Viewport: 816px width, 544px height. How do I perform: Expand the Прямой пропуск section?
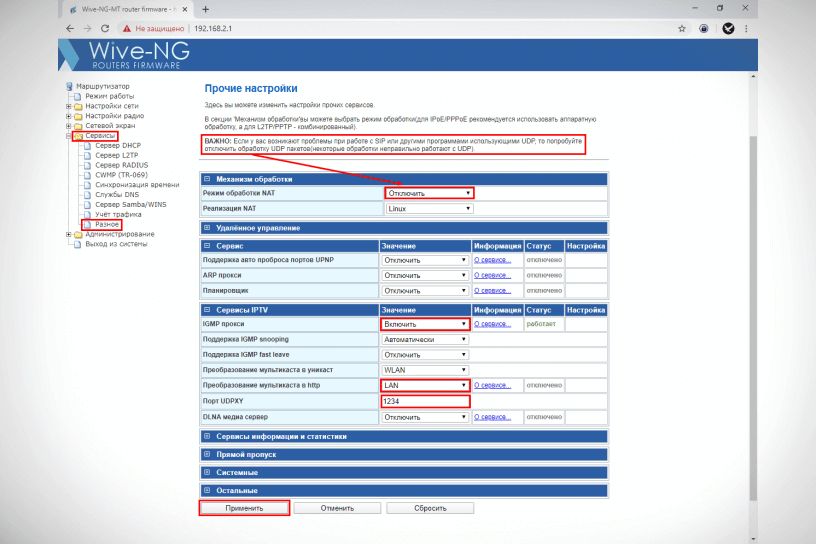[x=207, y=454]
